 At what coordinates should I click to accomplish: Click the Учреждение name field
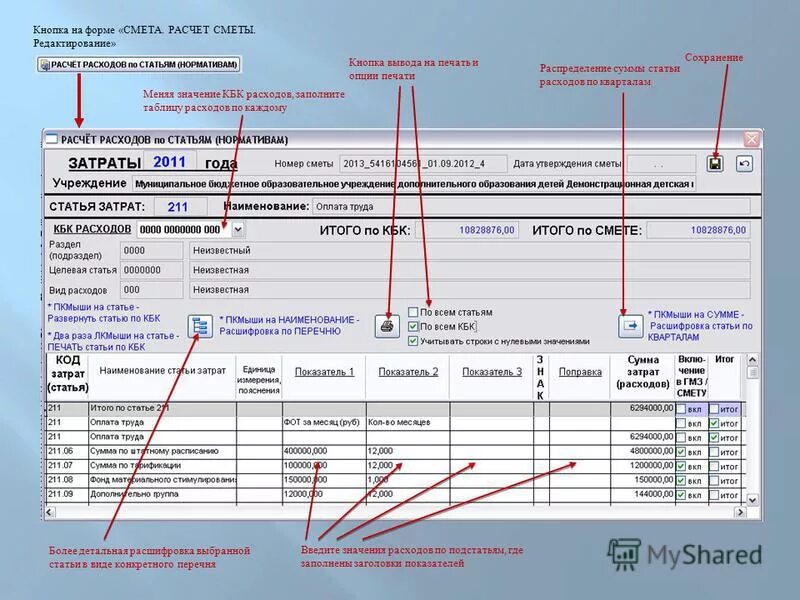pyautogui.click(x=414, y=183)
